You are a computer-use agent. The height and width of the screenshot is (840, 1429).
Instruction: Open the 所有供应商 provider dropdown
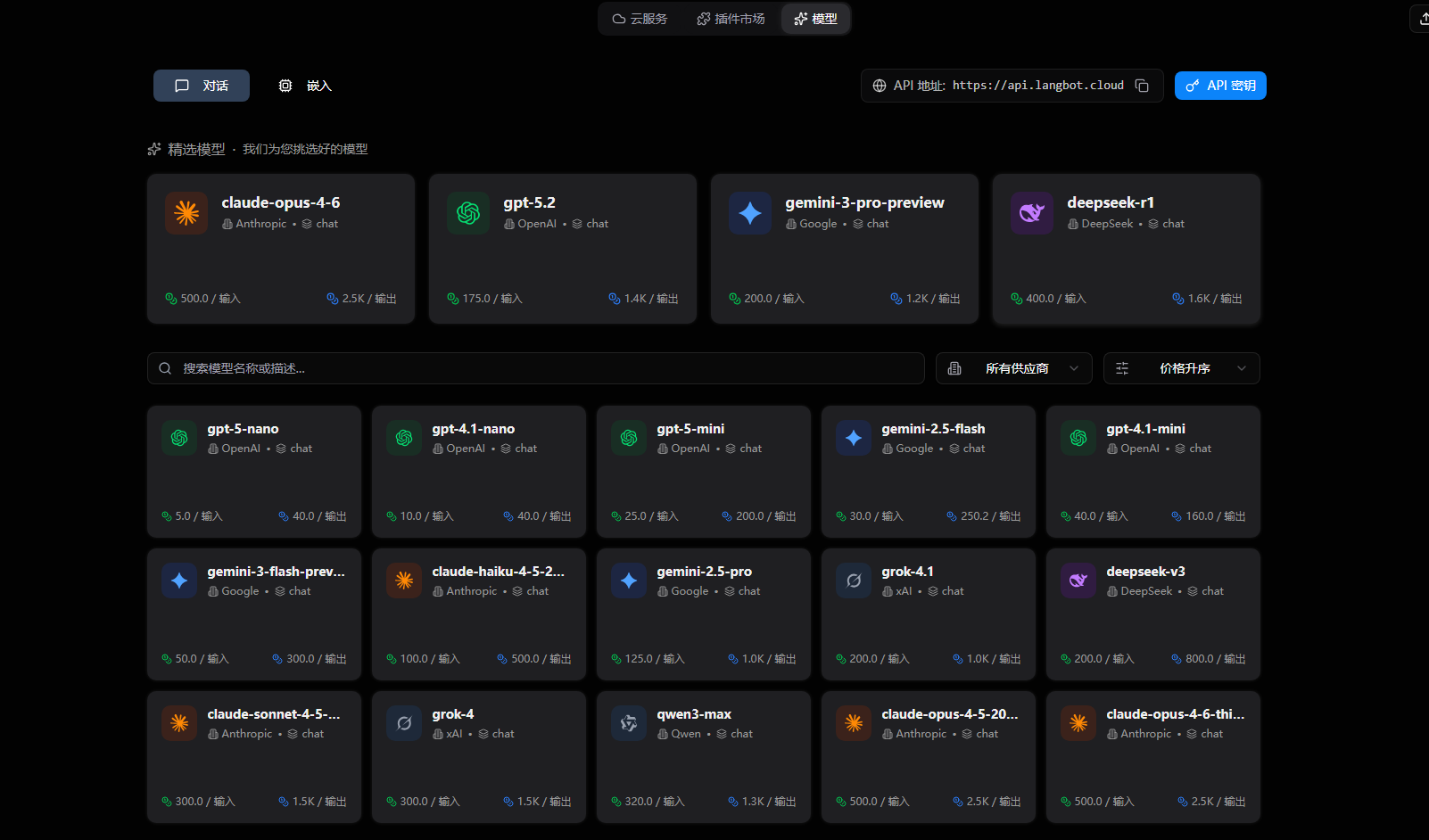(1013, 368)
